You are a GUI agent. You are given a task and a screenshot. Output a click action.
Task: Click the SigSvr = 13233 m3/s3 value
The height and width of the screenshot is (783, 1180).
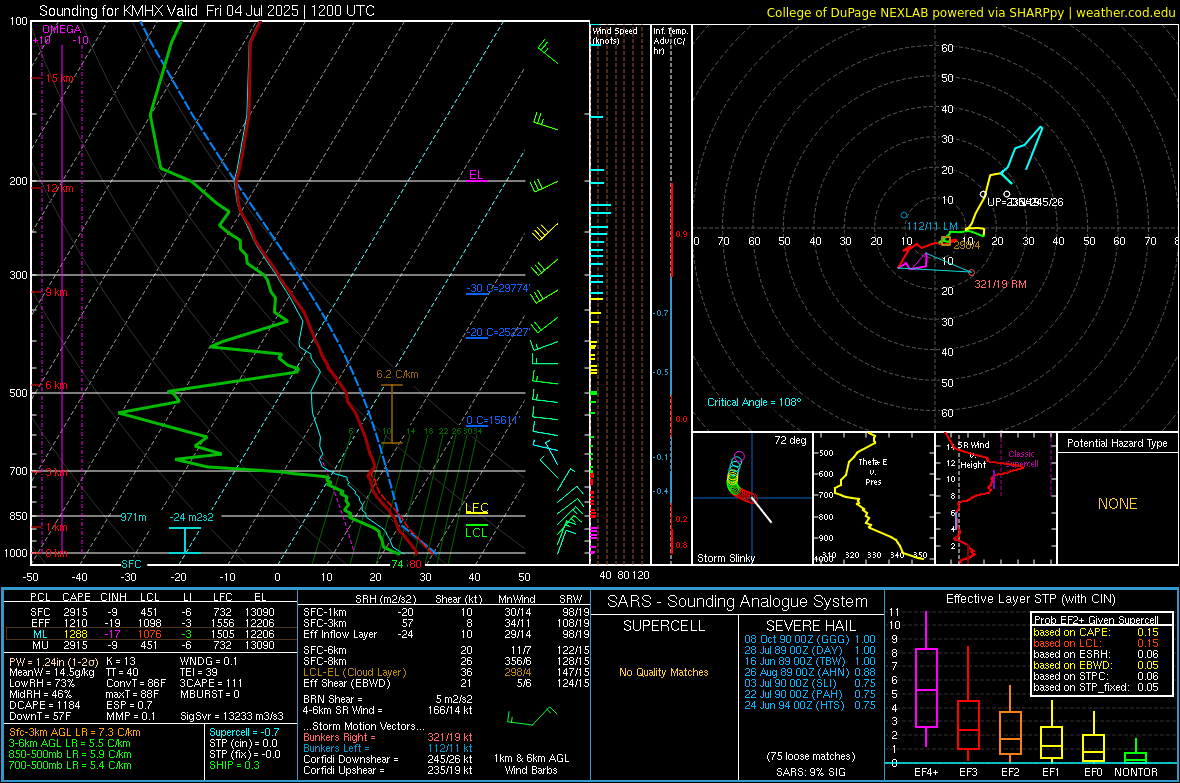(231, 716)
